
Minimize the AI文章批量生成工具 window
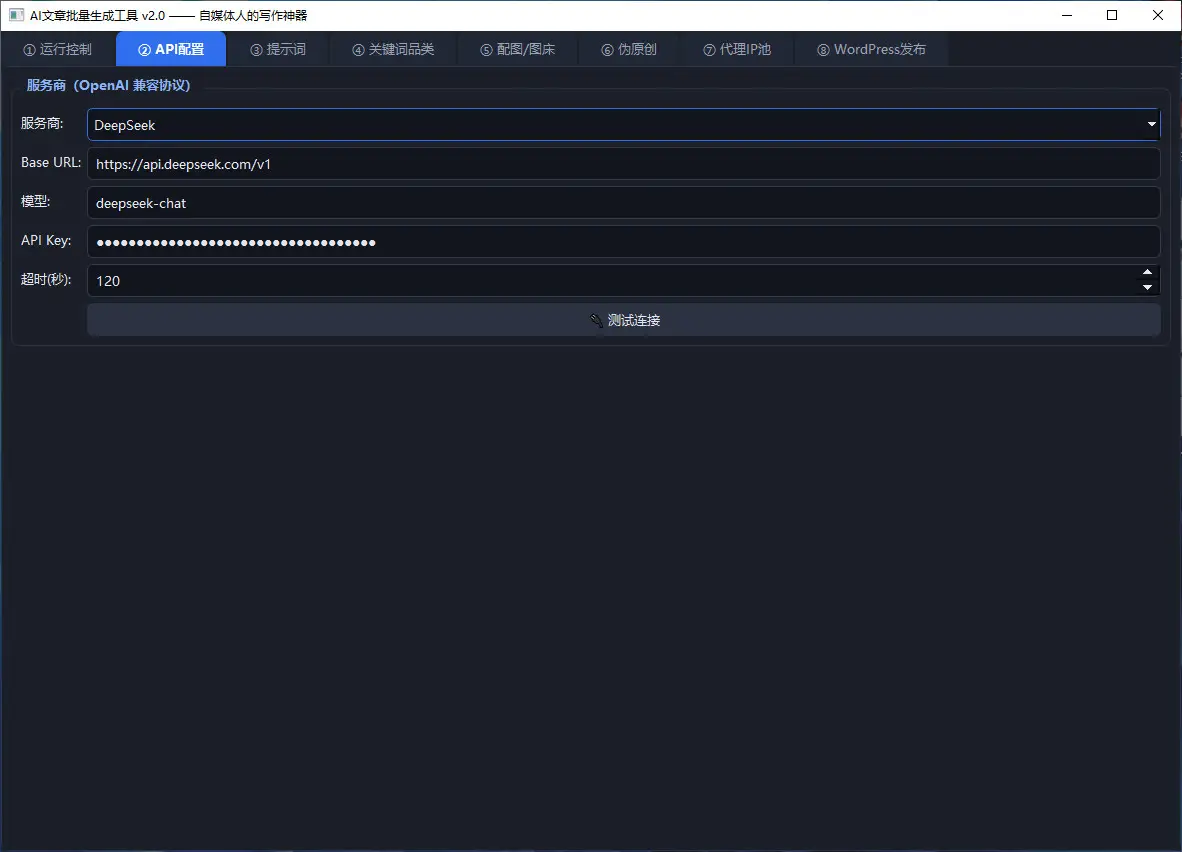(1067, 15)
